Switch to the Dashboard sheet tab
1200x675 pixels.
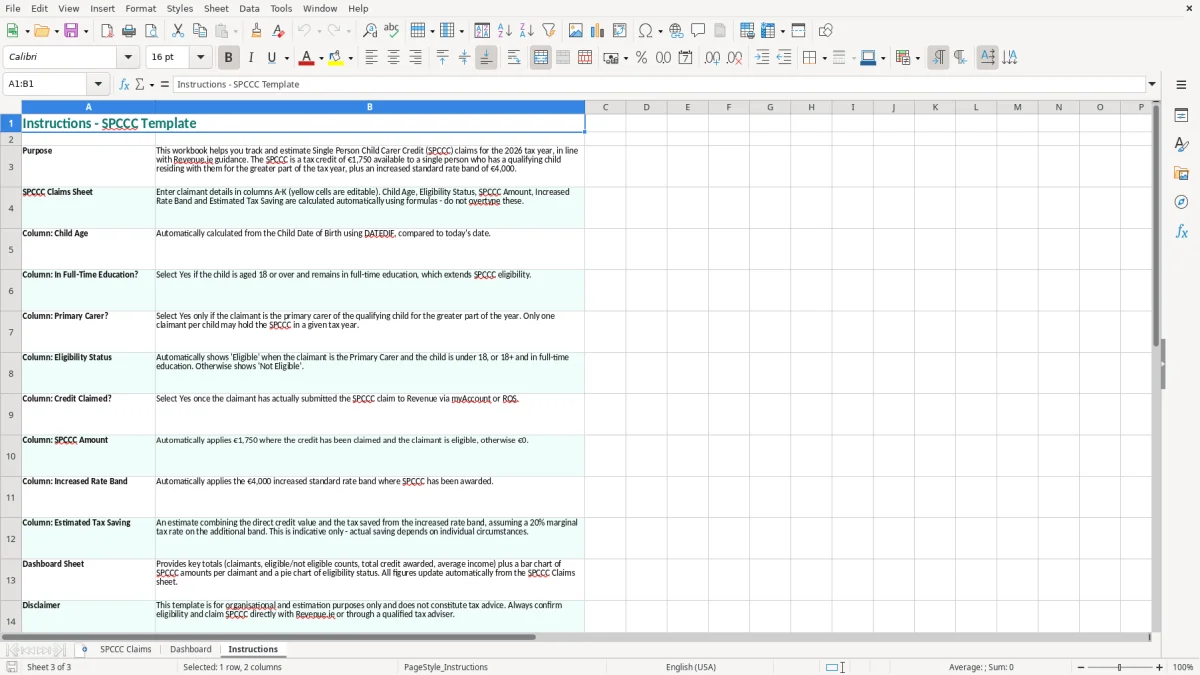tap(191, 649)
